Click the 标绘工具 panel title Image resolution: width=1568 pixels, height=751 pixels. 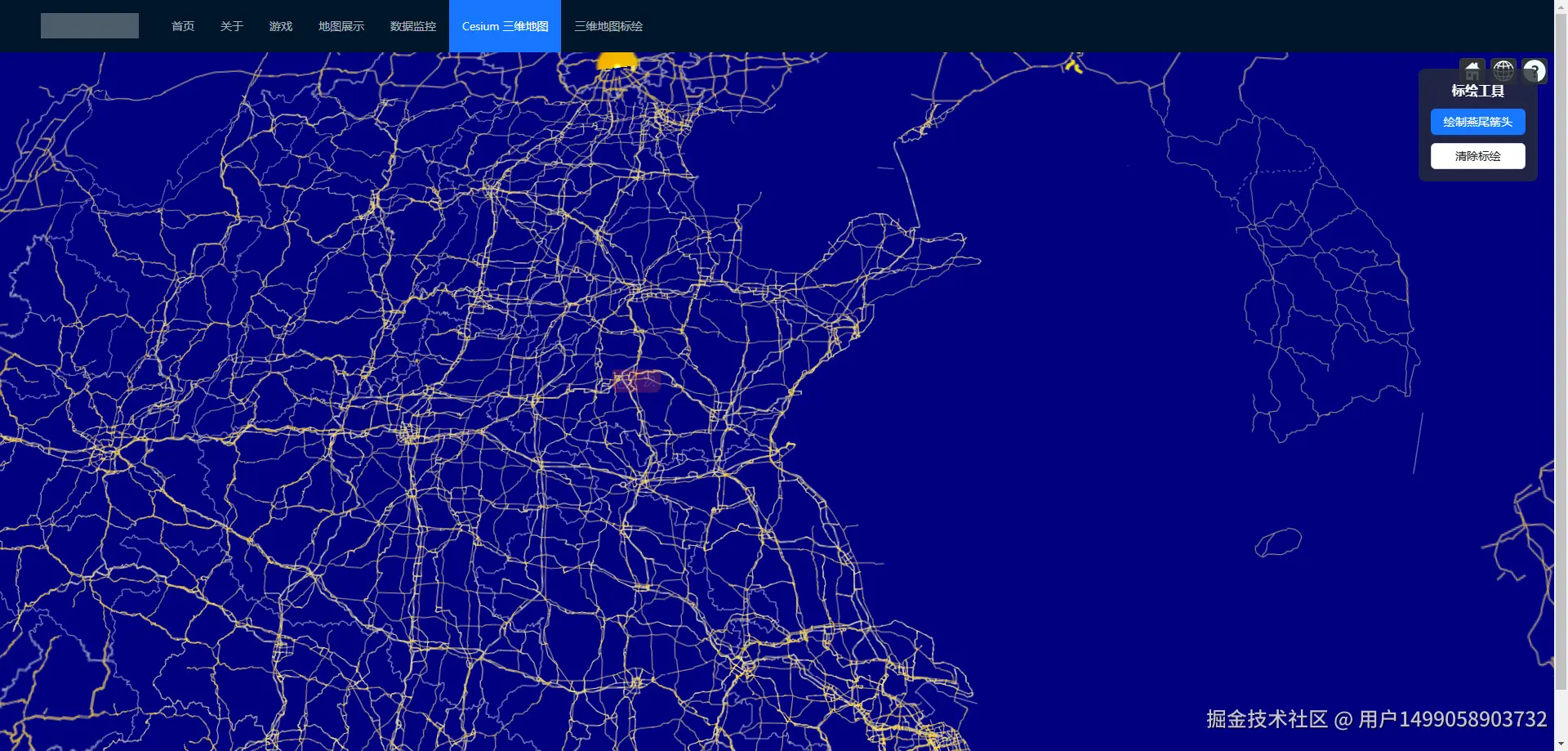(x=1477, y=91)
